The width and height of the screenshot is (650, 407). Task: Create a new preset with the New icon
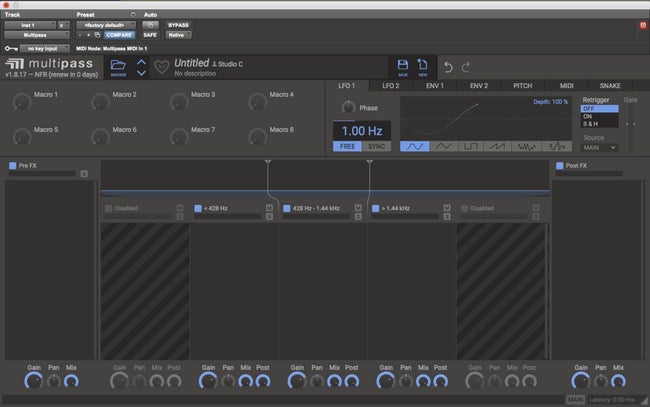[422, 65]
